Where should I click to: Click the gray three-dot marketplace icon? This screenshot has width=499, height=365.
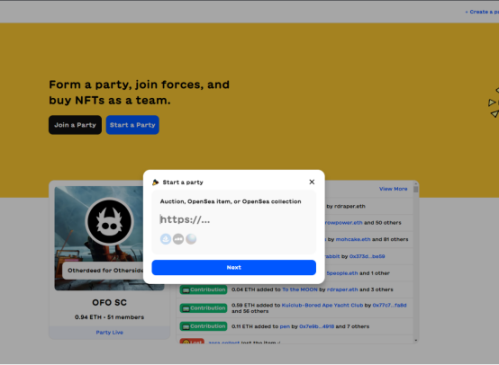click(x=178, y=239)
